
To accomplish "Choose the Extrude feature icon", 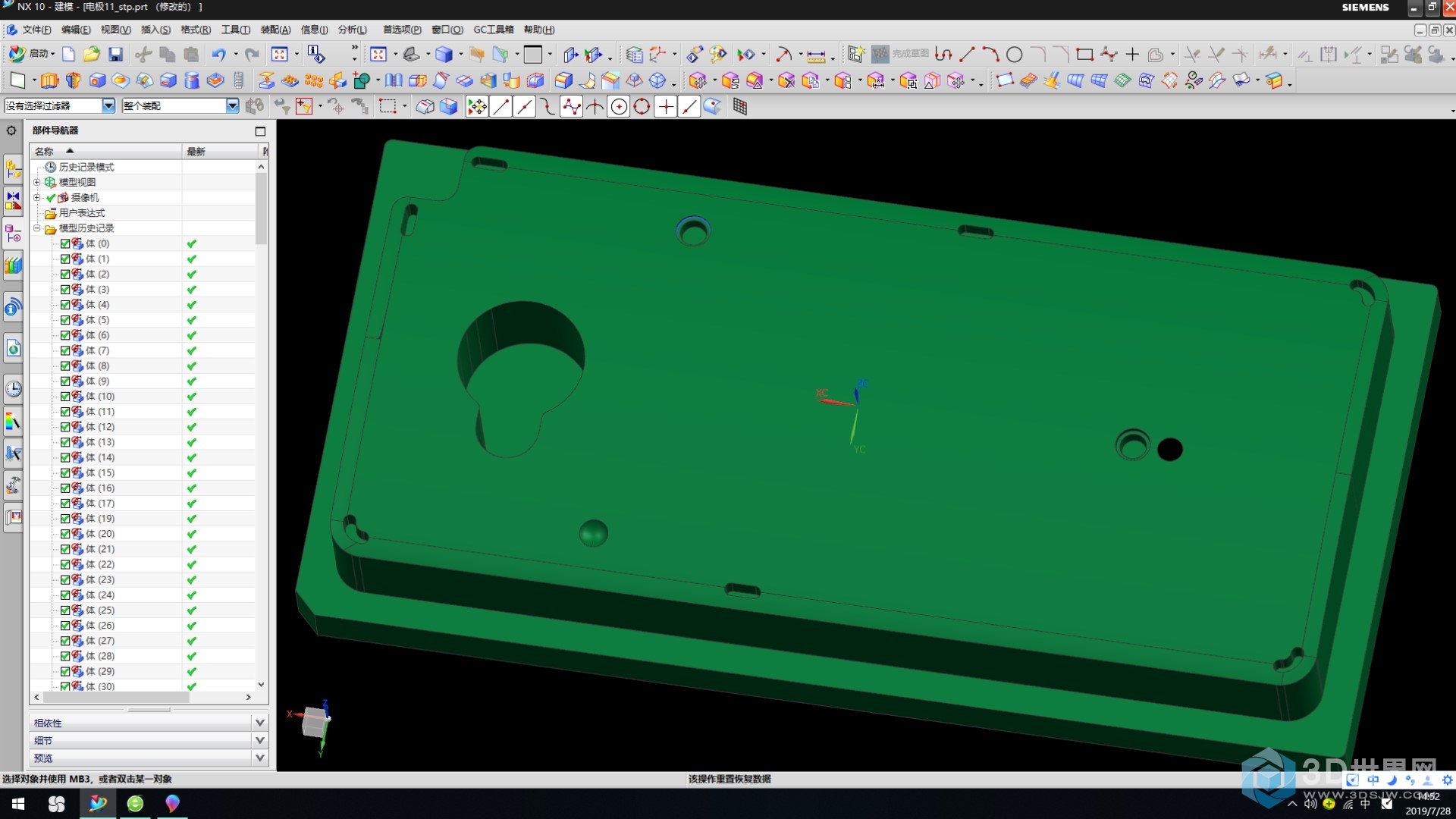I will pos(49,80).
